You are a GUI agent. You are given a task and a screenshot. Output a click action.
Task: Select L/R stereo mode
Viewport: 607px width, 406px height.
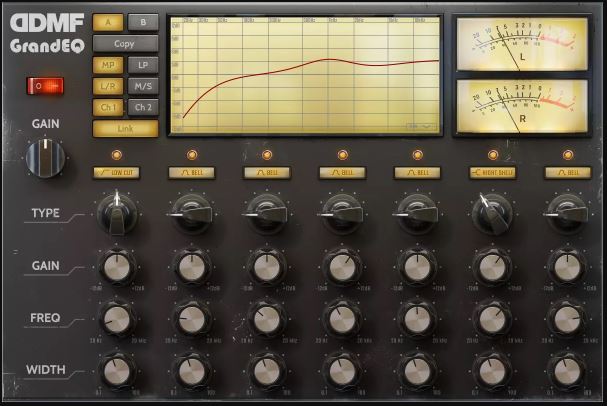[x=108, y=86]
